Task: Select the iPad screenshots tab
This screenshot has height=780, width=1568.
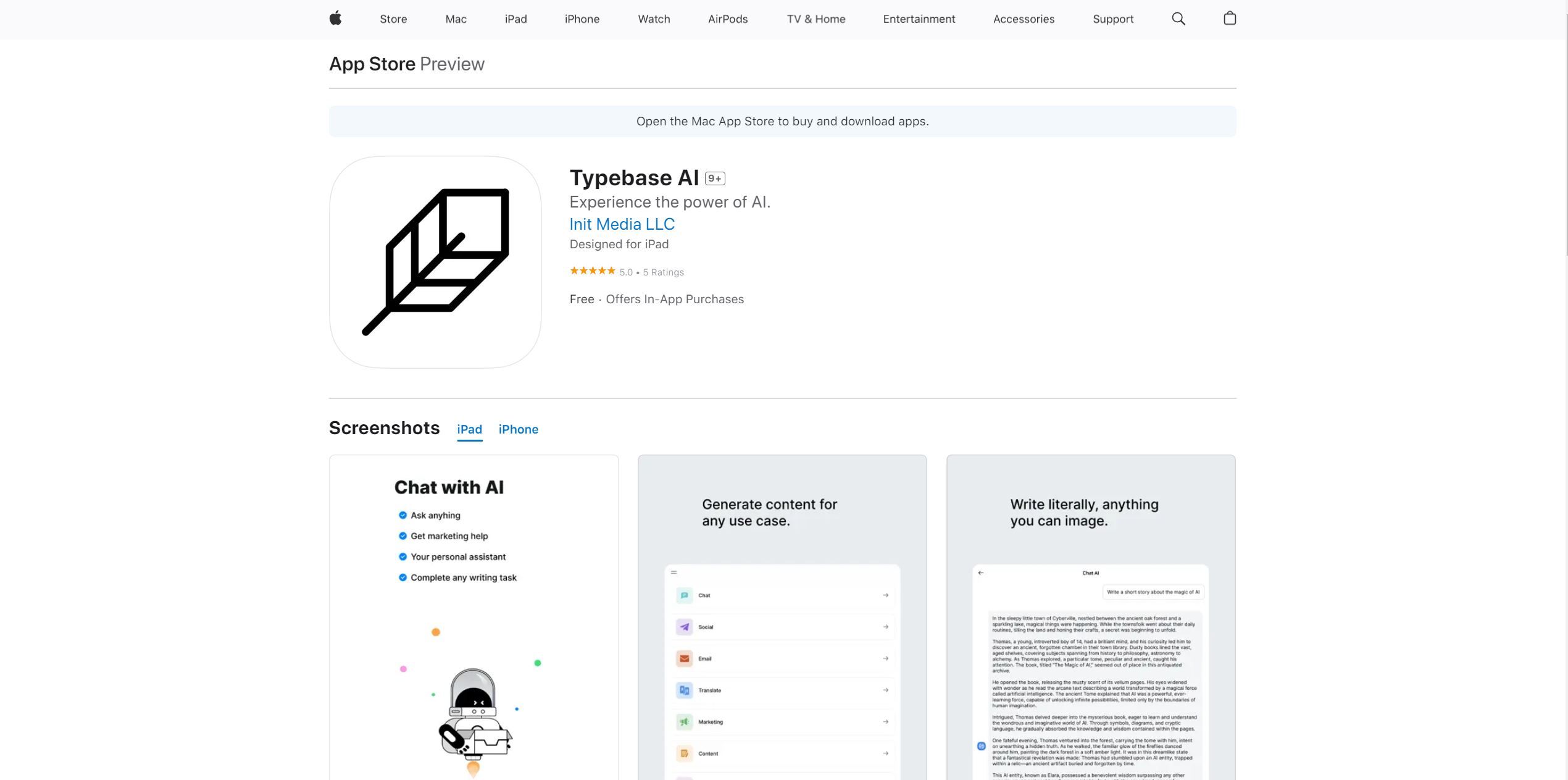Action: [469, 429]
